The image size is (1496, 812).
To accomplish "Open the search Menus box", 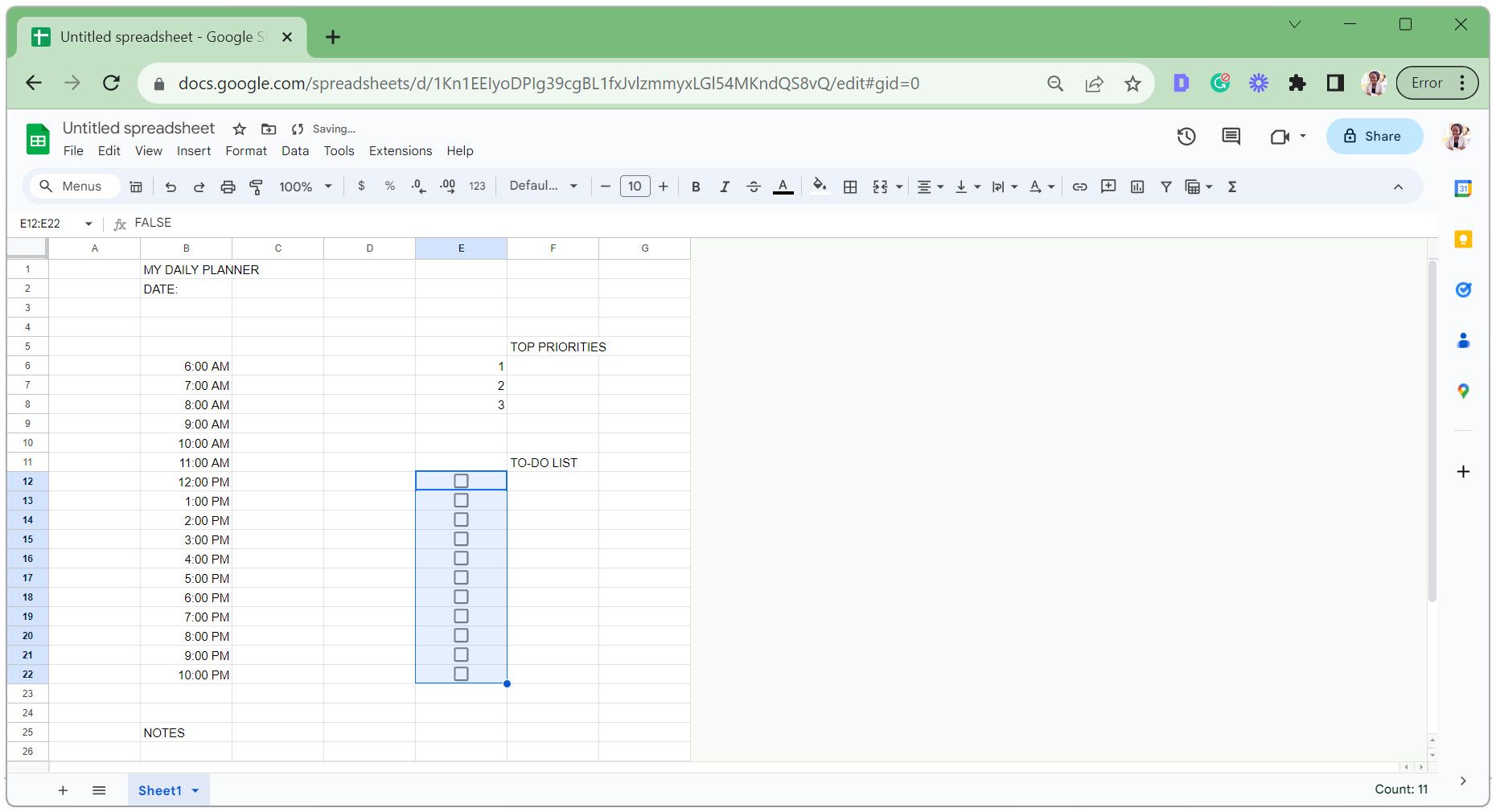I will click(73, 186).
